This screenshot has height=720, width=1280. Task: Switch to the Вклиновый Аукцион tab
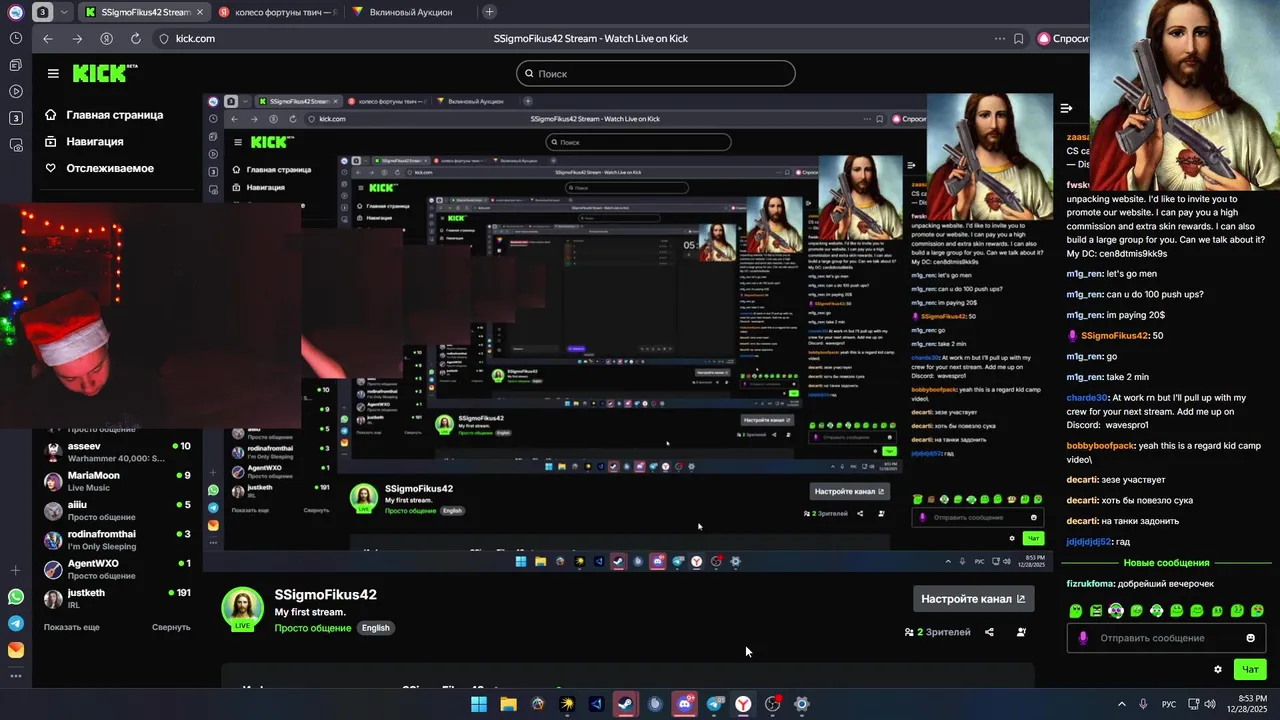[x=410, y=12]
